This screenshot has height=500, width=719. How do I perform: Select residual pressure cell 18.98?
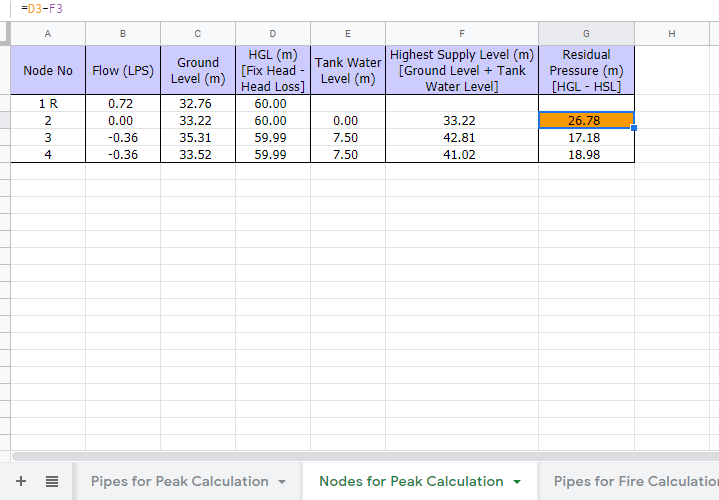coord(586,155)
